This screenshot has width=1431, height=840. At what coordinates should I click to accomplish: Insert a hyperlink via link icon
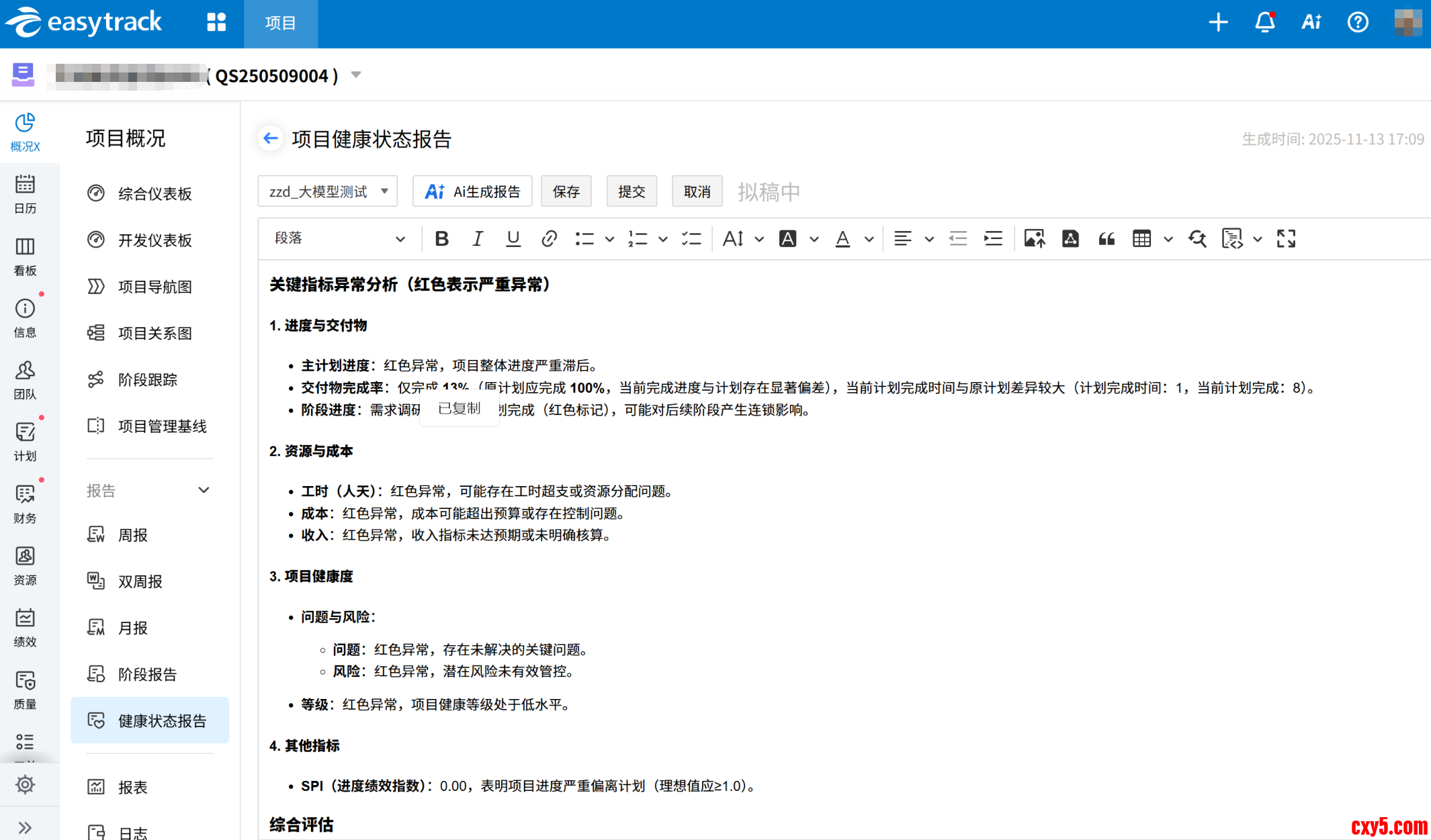(x=549, y=238)
